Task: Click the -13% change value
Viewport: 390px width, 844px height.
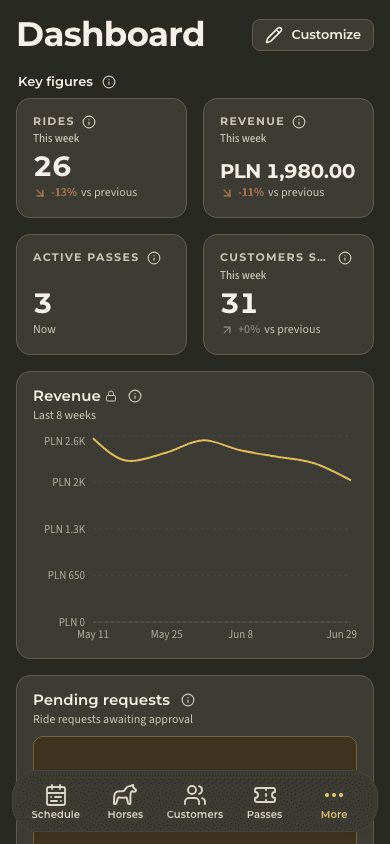Action: [x=64, y=192]
